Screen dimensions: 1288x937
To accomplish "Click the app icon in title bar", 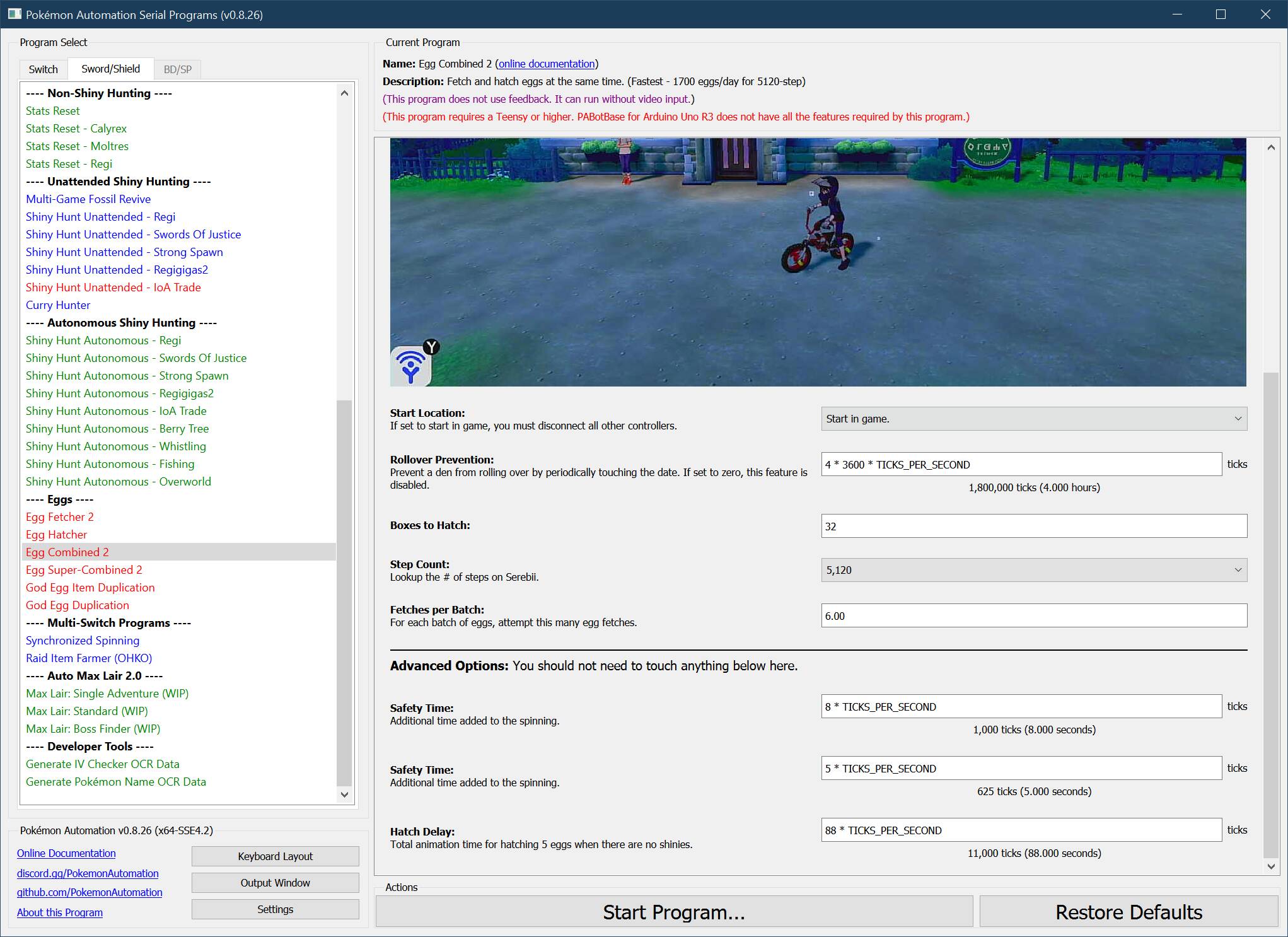I will [x=14, y=14].
